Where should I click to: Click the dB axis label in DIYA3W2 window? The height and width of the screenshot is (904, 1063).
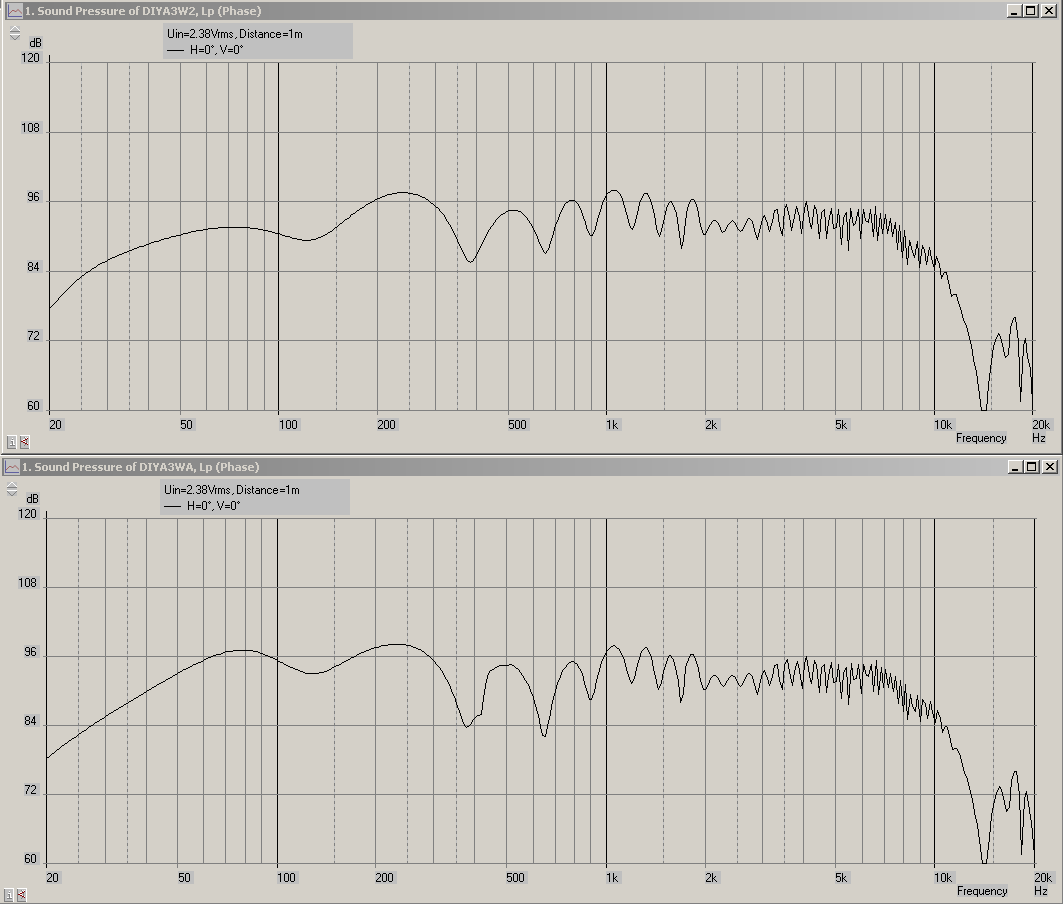pos(35,43)
